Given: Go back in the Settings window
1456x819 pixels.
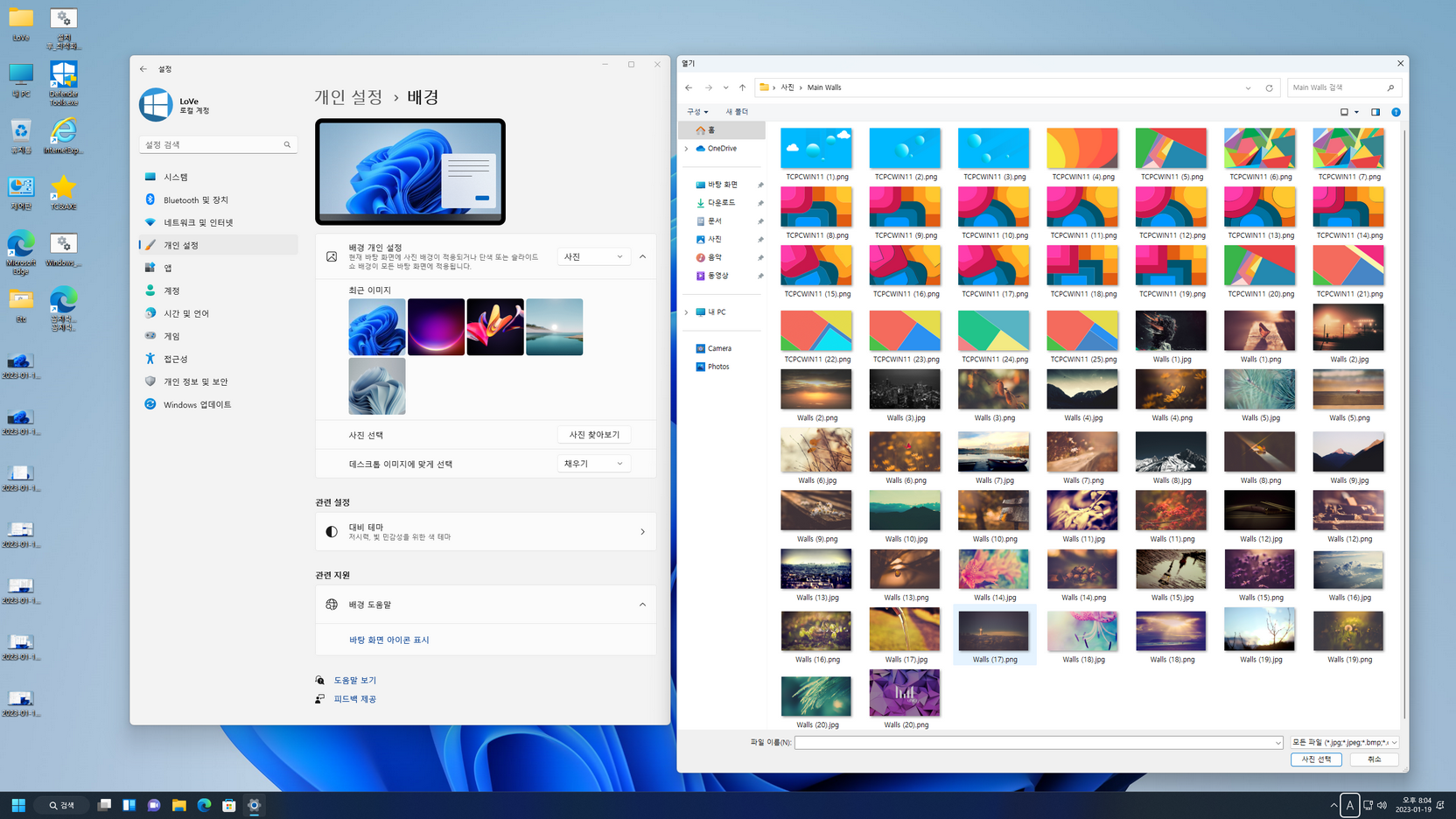Looking at the screenshot, I should point(143,68).
